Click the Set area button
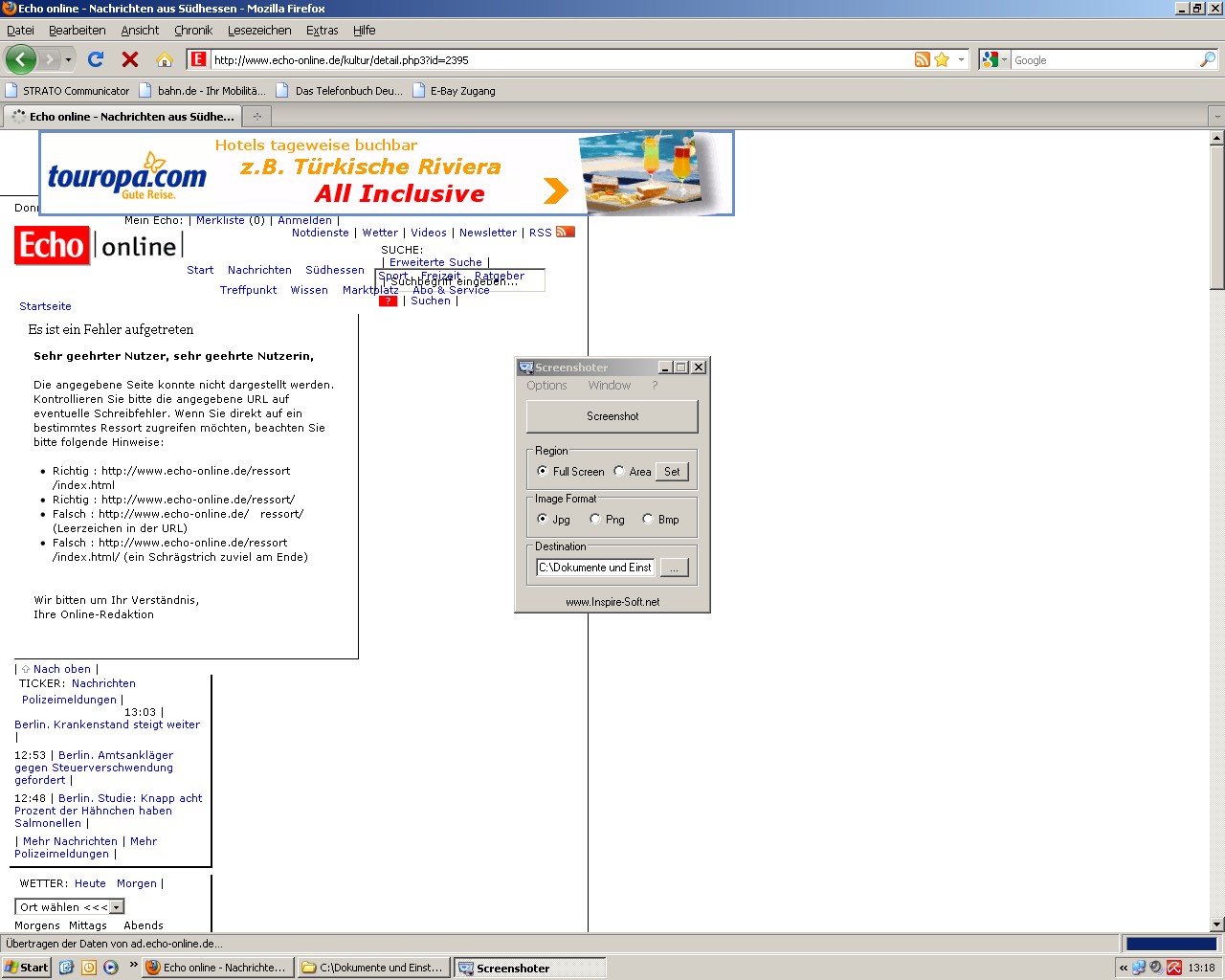 [x=672, y=471]
